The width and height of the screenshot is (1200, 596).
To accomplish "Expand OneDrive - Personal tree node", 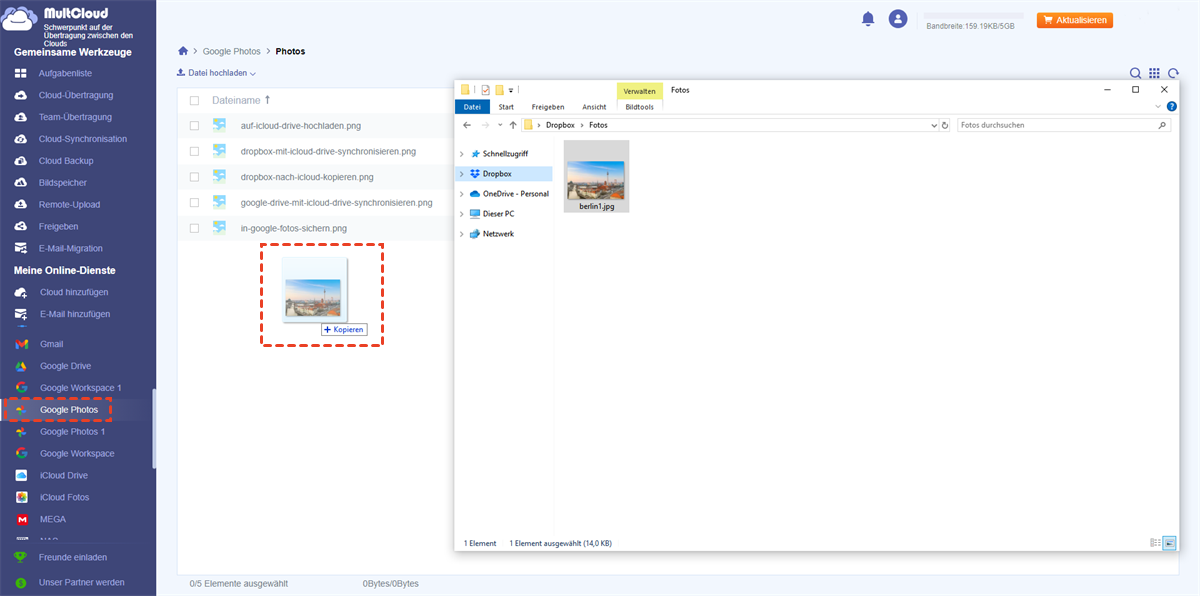I will click(x=461, y=194).
